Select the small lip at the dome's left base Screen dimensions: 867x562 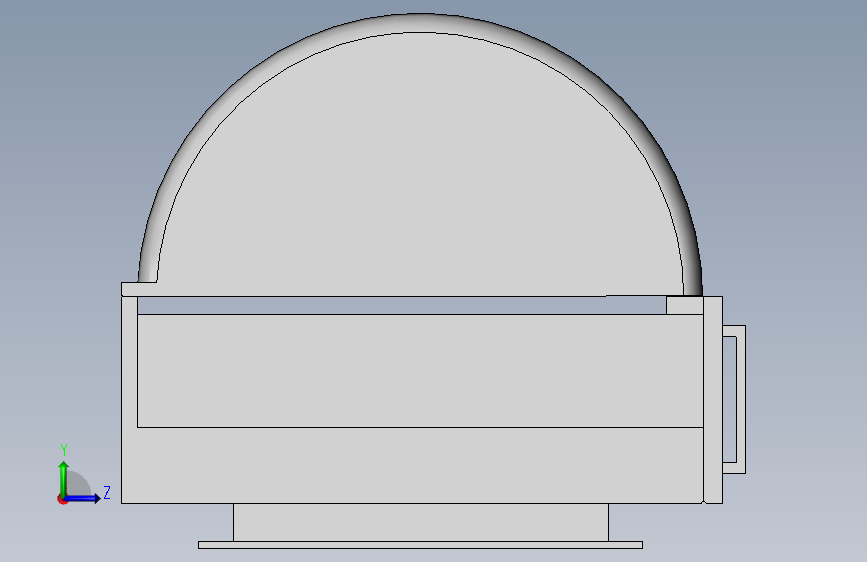(139, 289)
